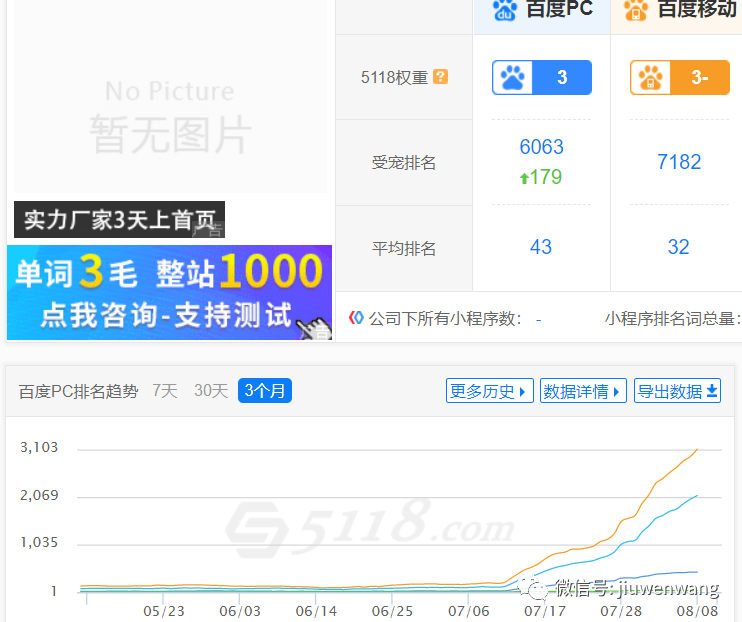Viewport: 742px width, 622px height.
Task: Click 导出数据 to export data
Action: (677, 391)
